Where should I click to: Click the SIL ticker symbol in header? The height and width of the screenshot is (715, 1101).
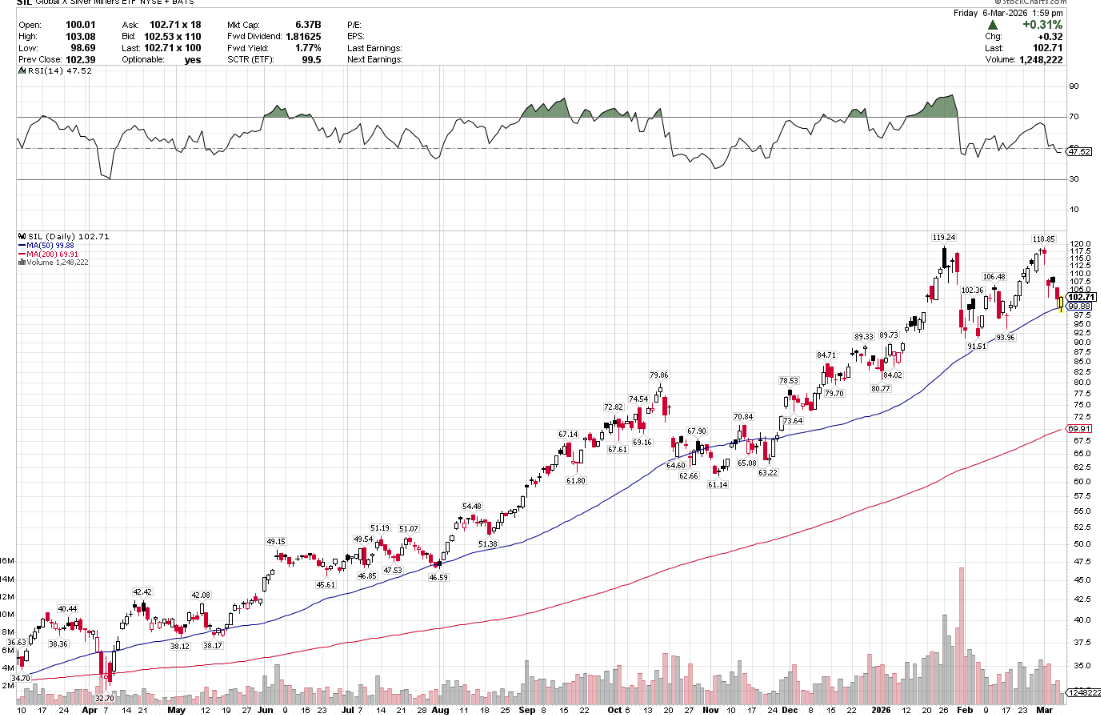pos(25,5)
